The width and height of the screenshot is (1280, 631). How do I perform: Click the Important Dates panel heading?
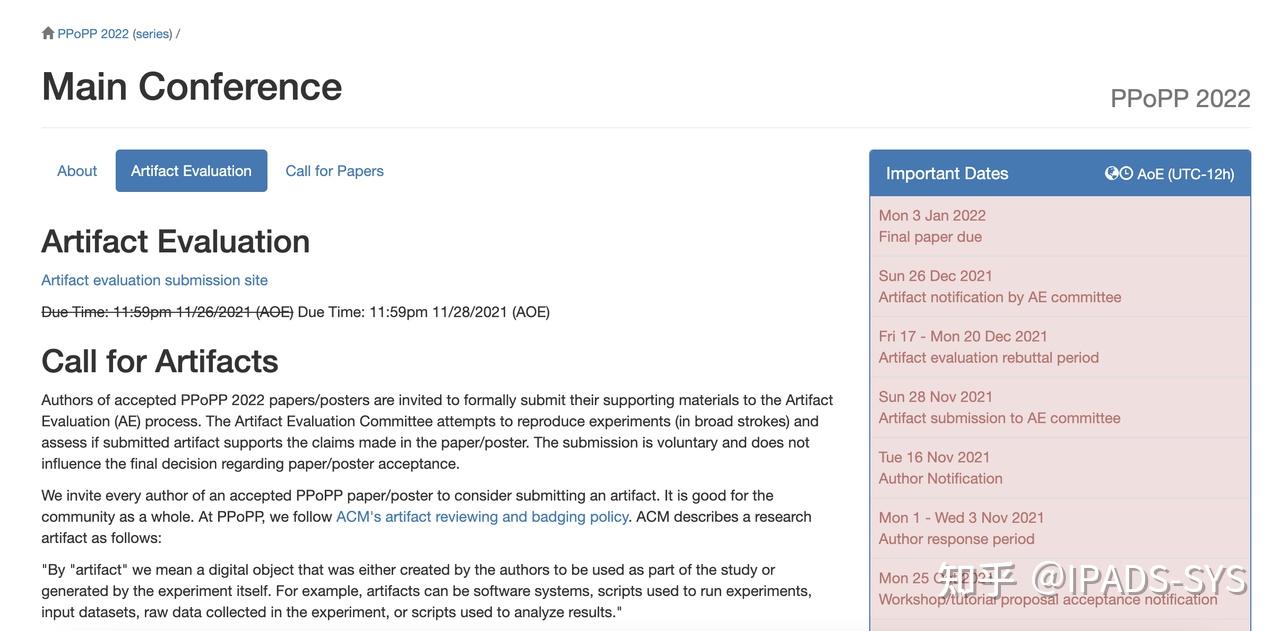(x=947, y=173)
